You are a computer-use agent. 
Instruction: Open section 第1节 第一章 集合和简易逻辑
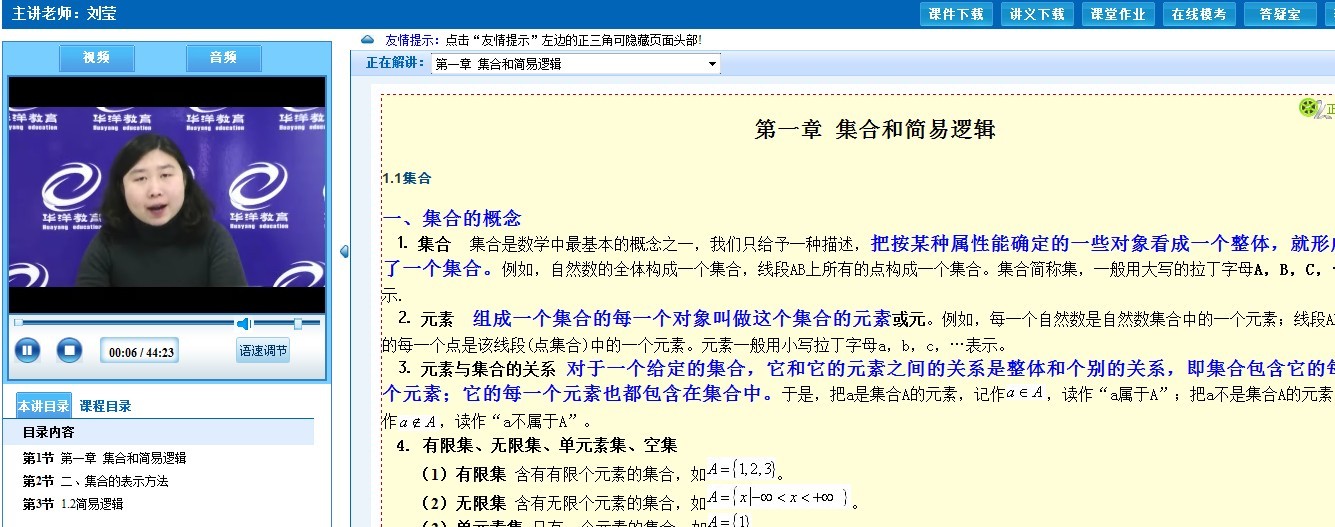(x=105, y=458)
